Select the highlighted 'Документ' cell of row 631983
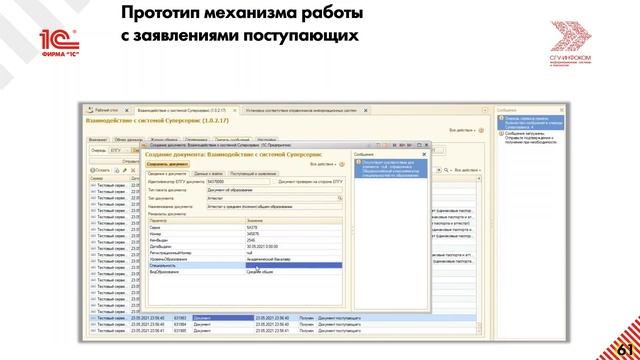 pyautogui.click(x=223, y=318)
